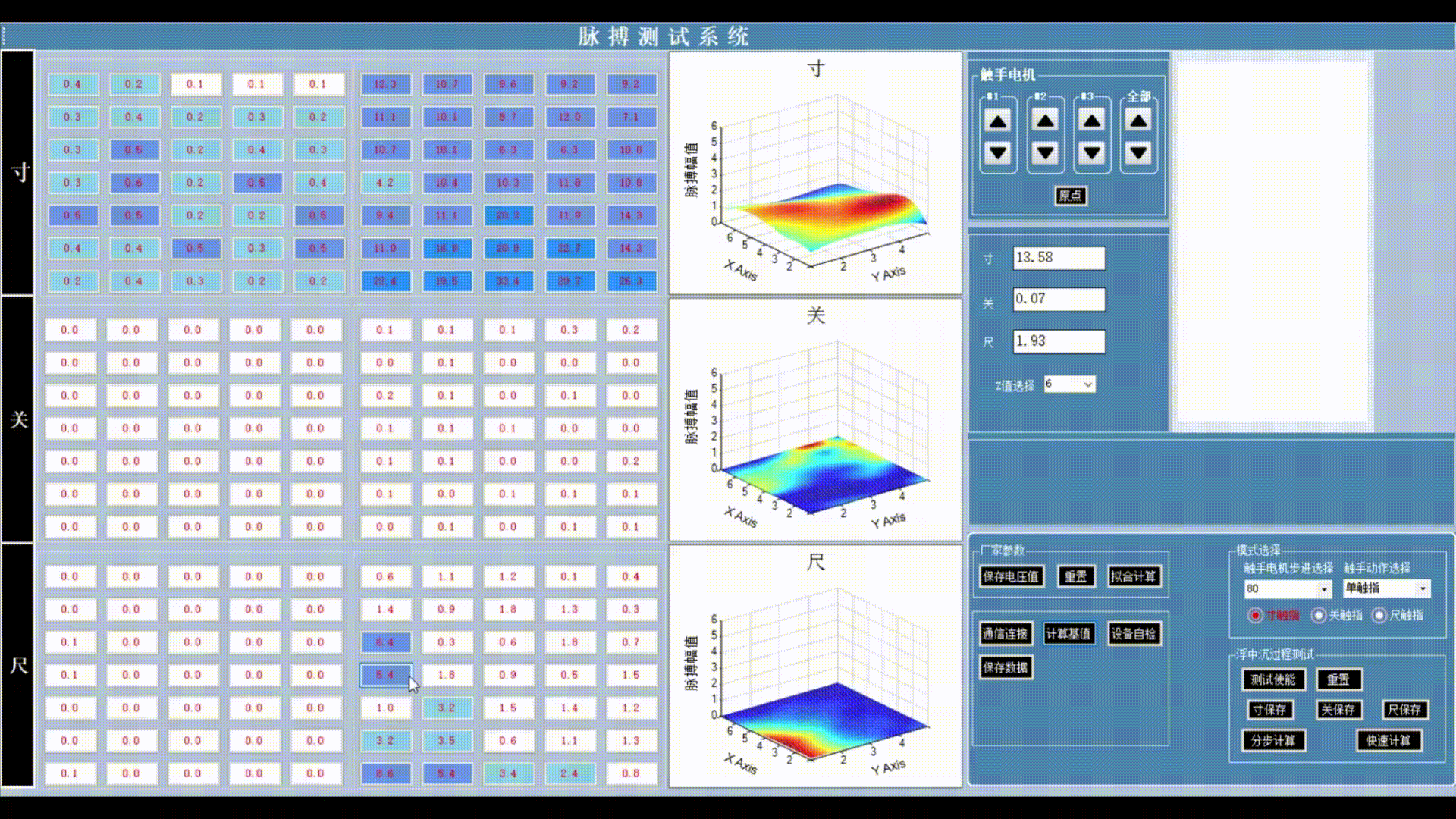Viewport: 1456px width, 819px height.
Task: Click the 快速计算 button
Action: [1388, 740]
